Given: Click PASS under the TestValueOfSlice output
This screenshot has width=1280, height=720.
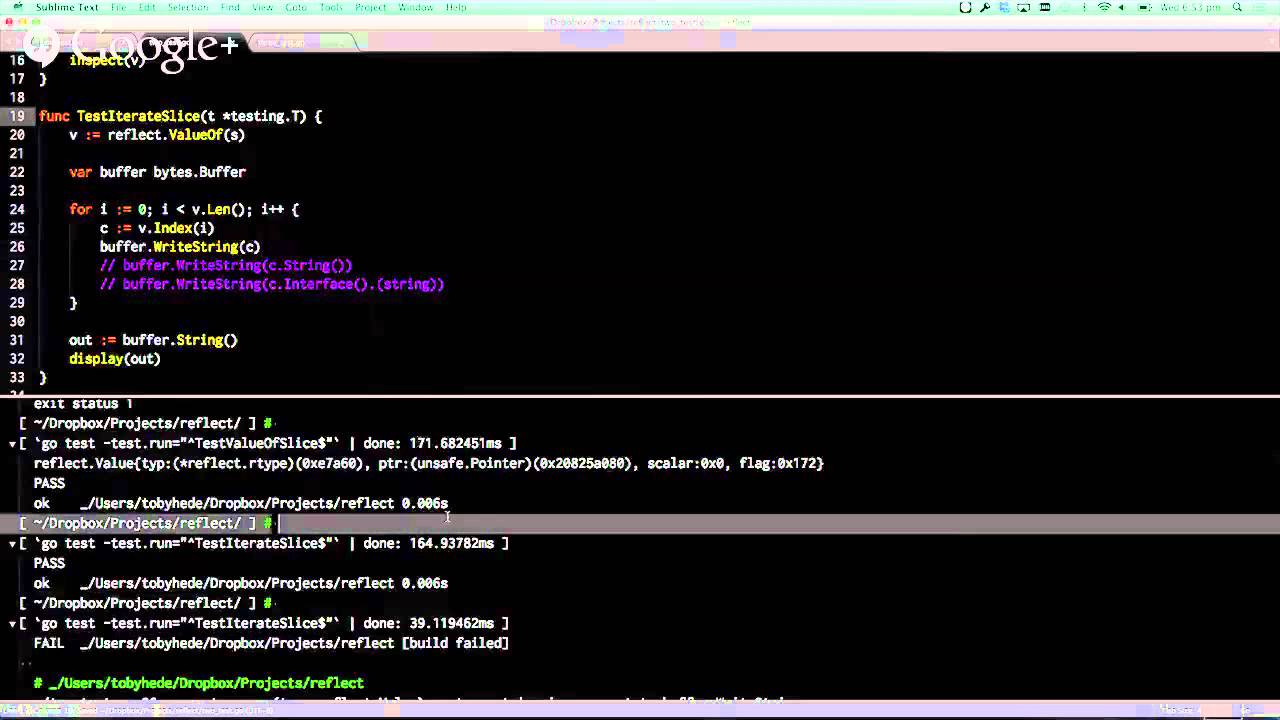Looking at the screenshot, I should (49, 483).
